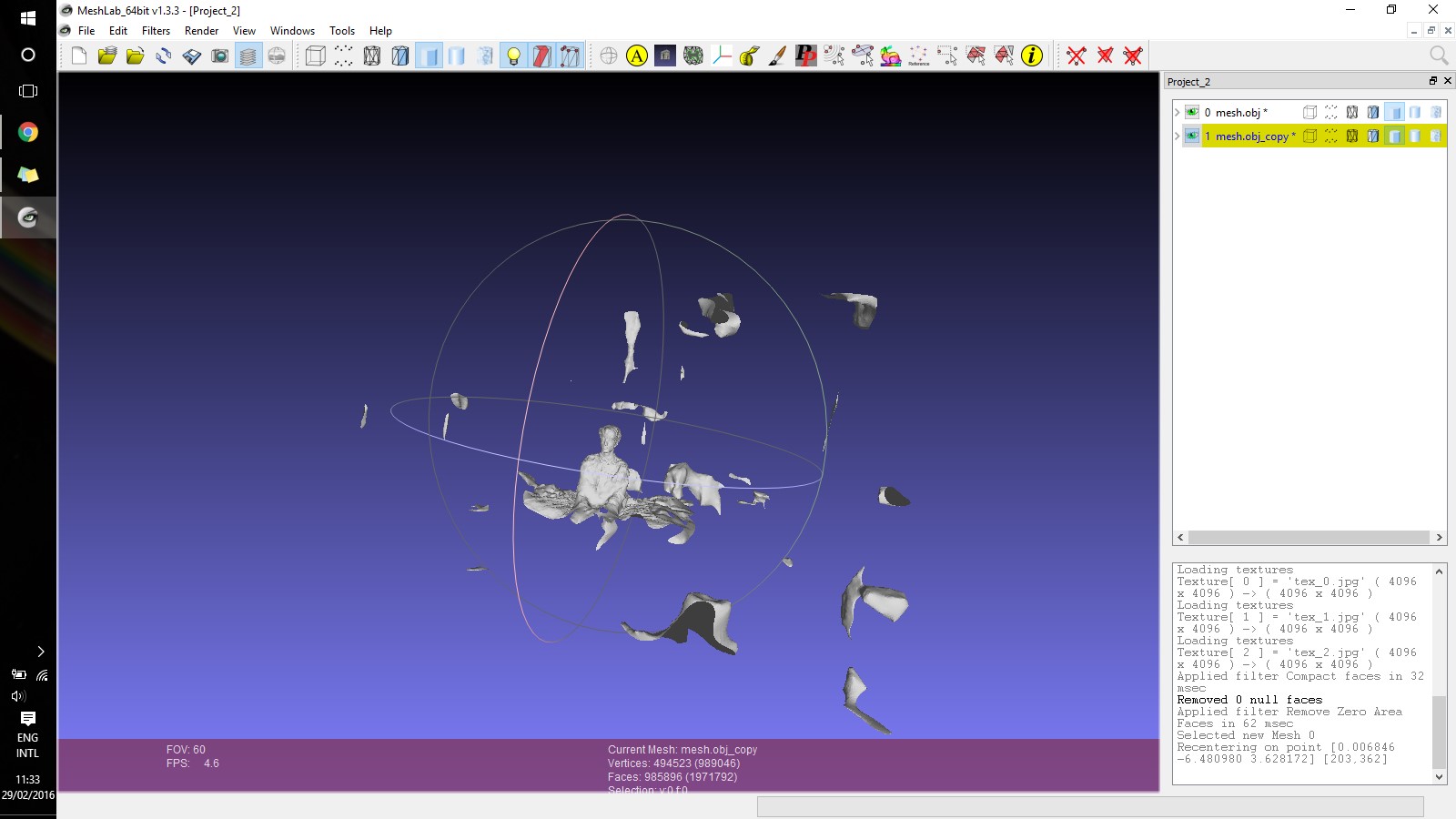
Task: Select hidden lines render mode
Action: click(400, 56)
